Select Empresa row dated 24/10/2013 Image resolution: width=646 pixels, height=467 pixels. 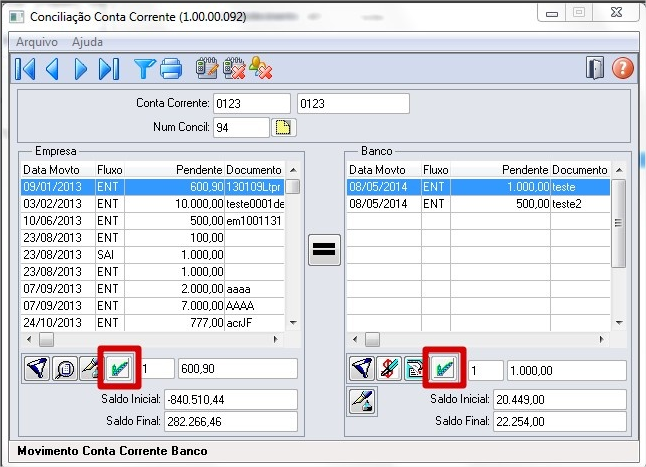[152, 322]
